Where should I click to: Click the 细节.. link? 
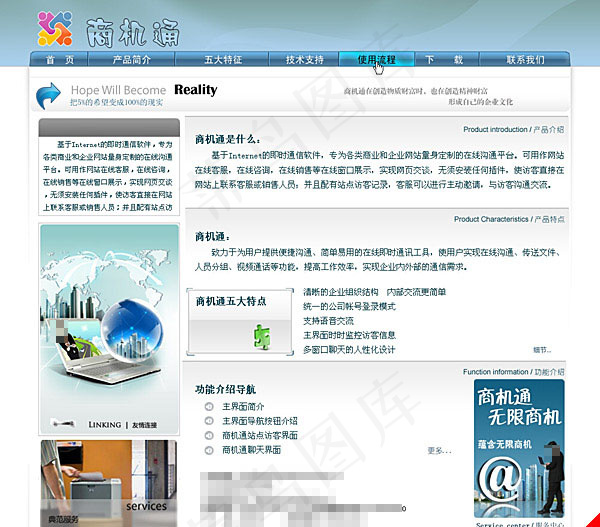tap(542, 349)
